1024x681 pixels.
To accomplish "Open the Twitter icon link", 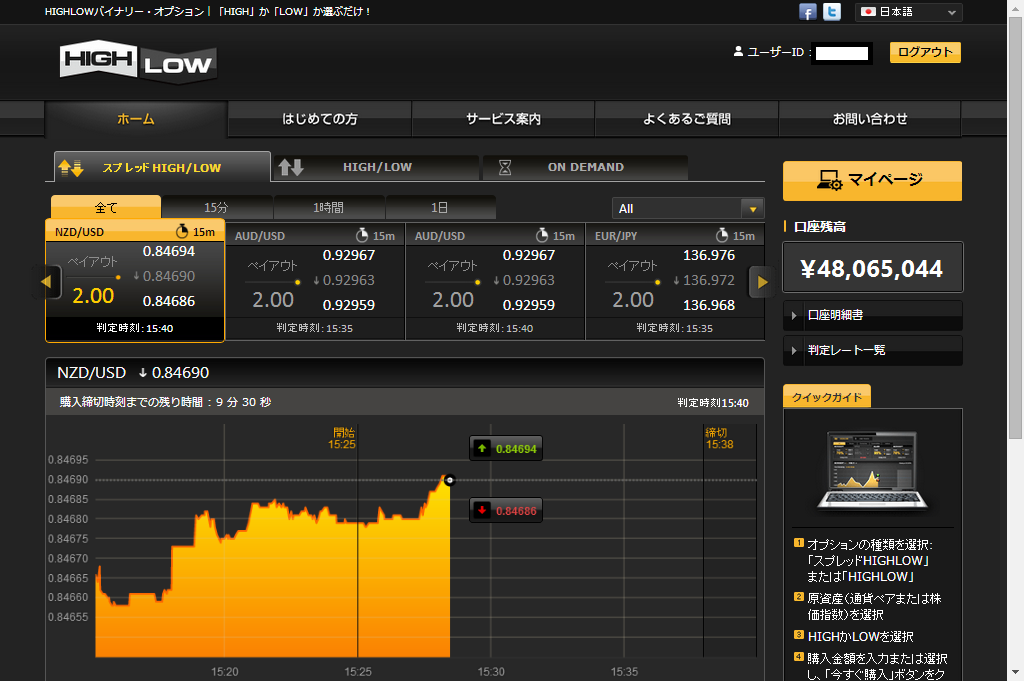I will pyautogui.click(x=831, y=12).
